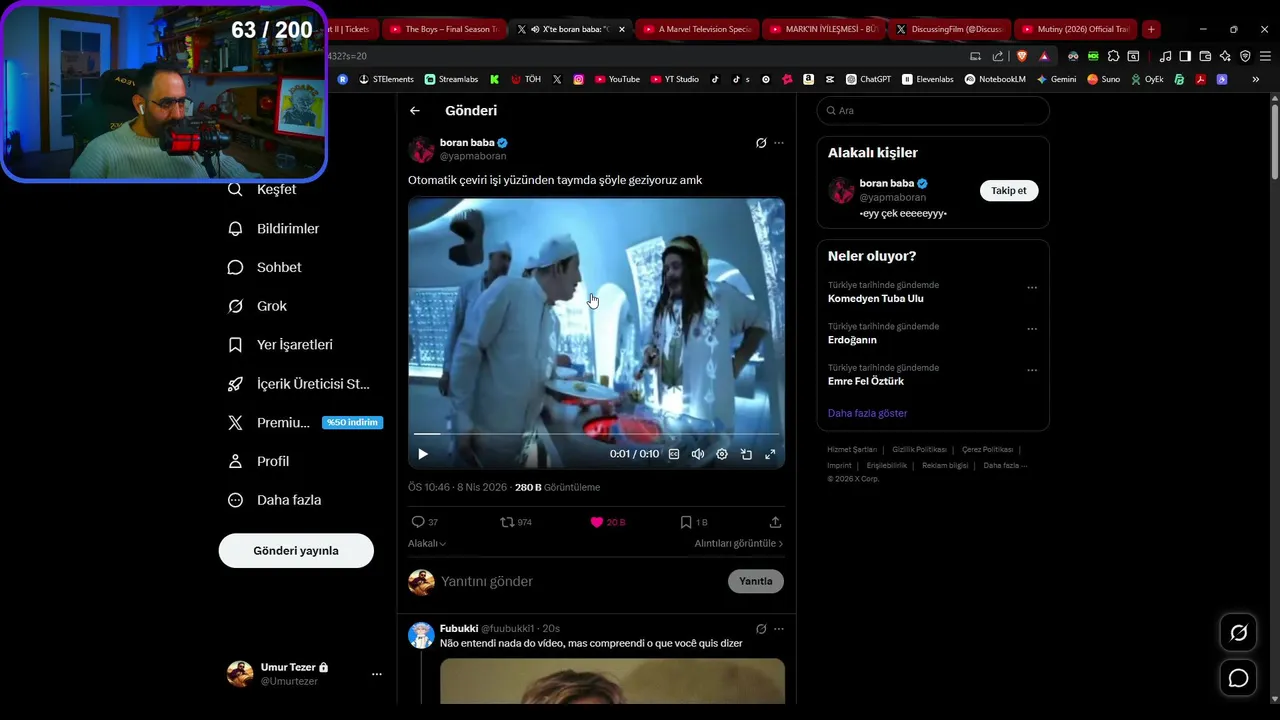
Task: Open Komedyen Tuba Ulu trend
Action: click(876, 299)
